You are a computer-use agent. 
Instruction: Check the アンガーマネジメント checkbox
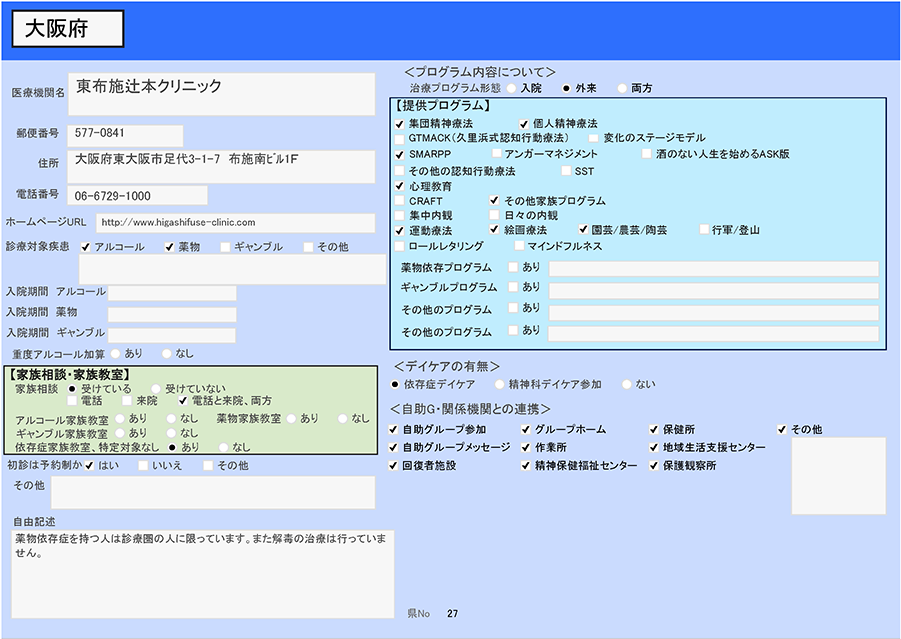click(x=497, y=155)
